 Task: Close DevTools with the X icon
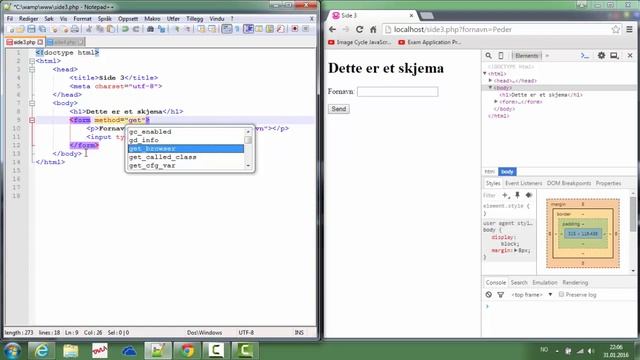point(630,56)
